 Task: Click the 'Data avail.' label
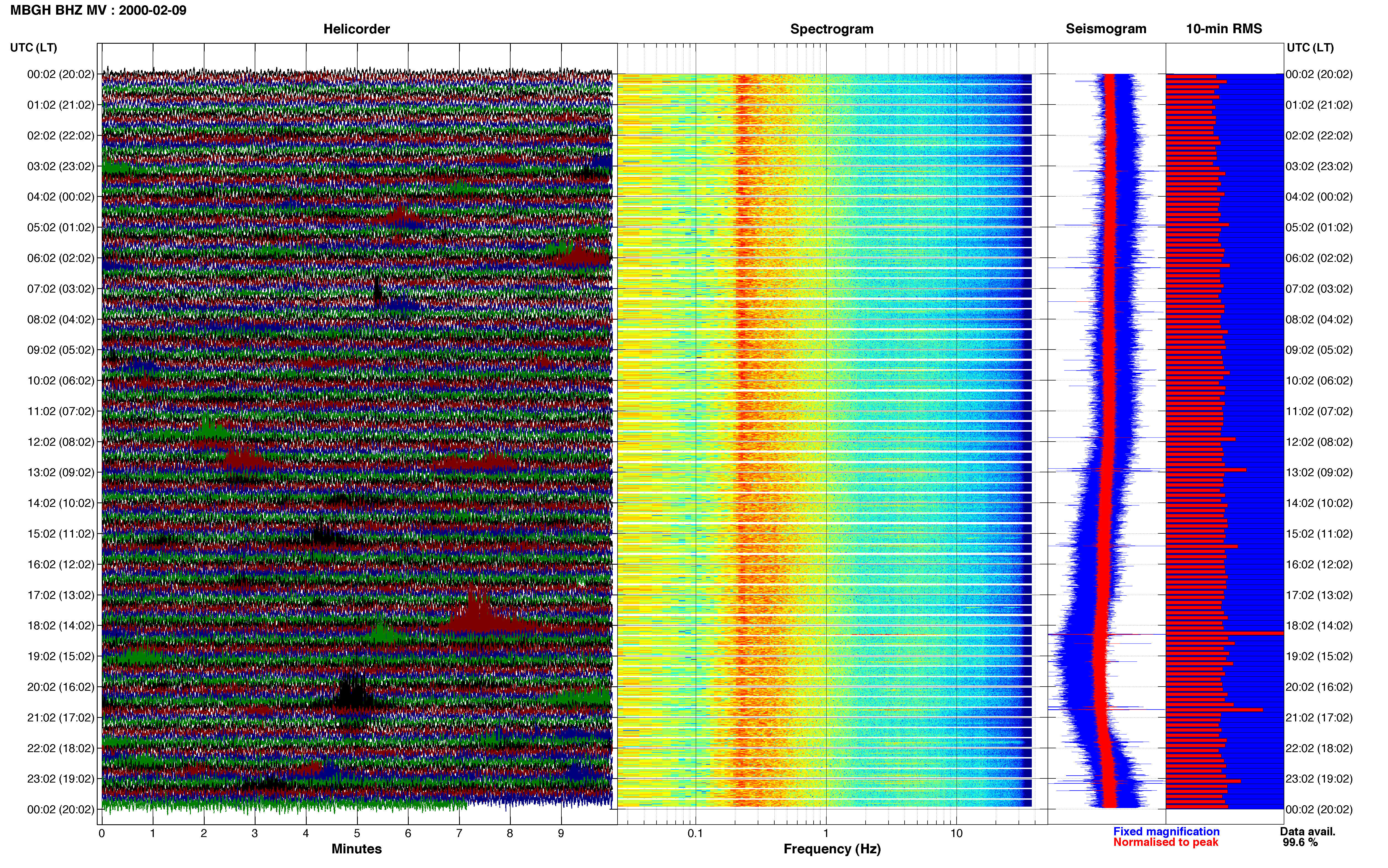[1308, 831]
